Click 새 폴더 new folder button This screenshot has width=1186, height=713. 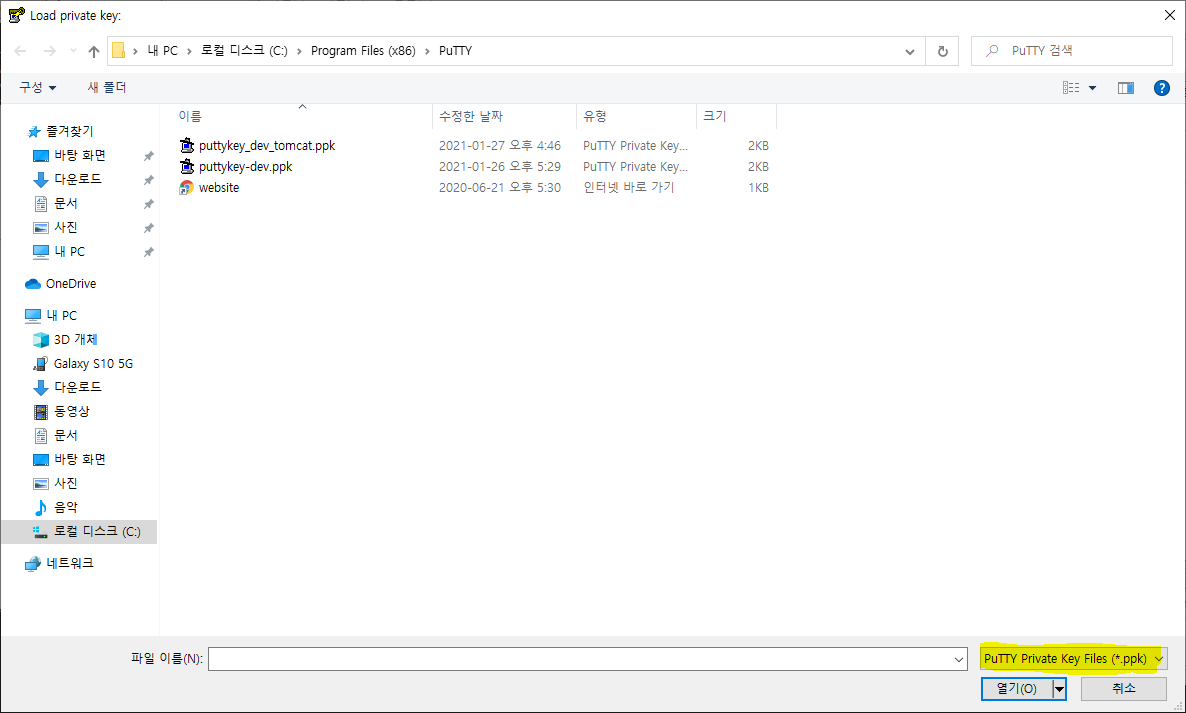(x=107, y=88)
